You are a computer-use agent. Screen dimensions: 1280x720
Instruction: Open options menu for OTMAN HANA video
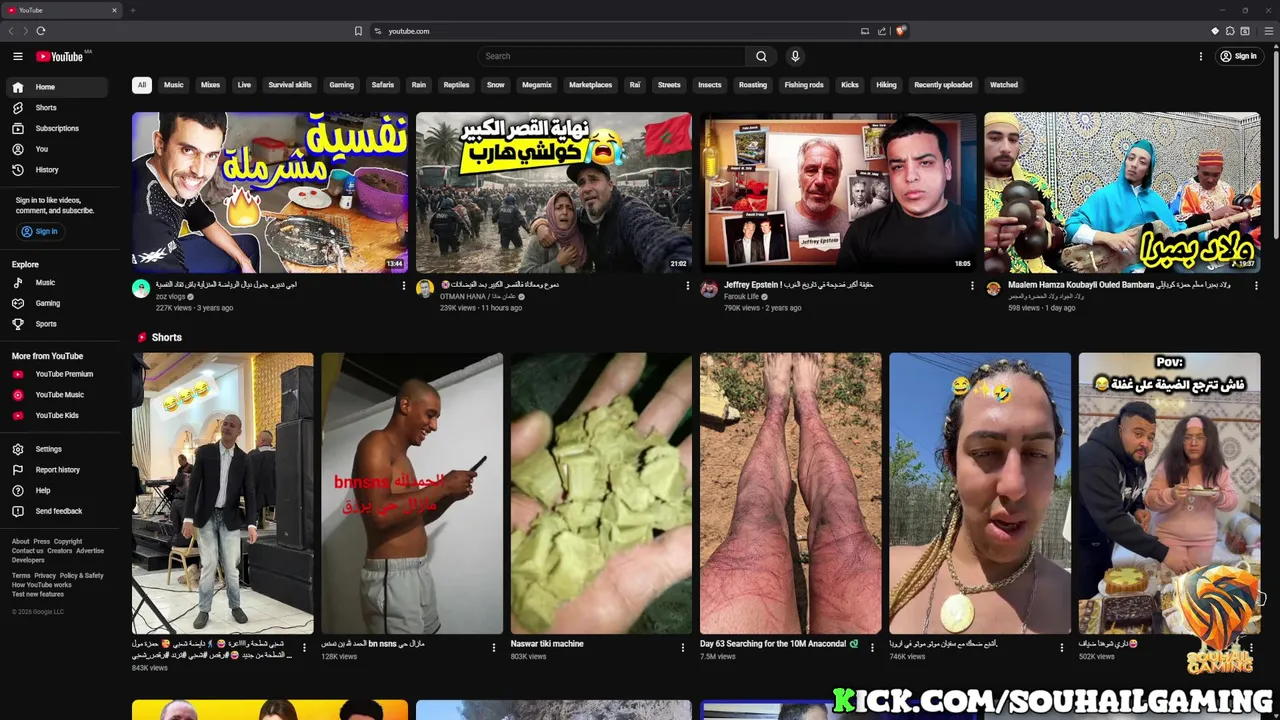688,286
